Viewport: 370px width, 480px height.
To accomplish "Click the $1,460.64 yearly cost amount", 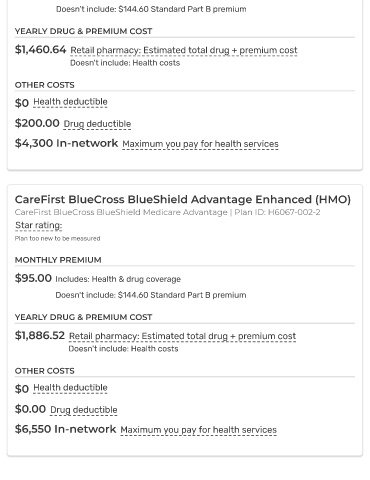I will (x=41, y=50).
